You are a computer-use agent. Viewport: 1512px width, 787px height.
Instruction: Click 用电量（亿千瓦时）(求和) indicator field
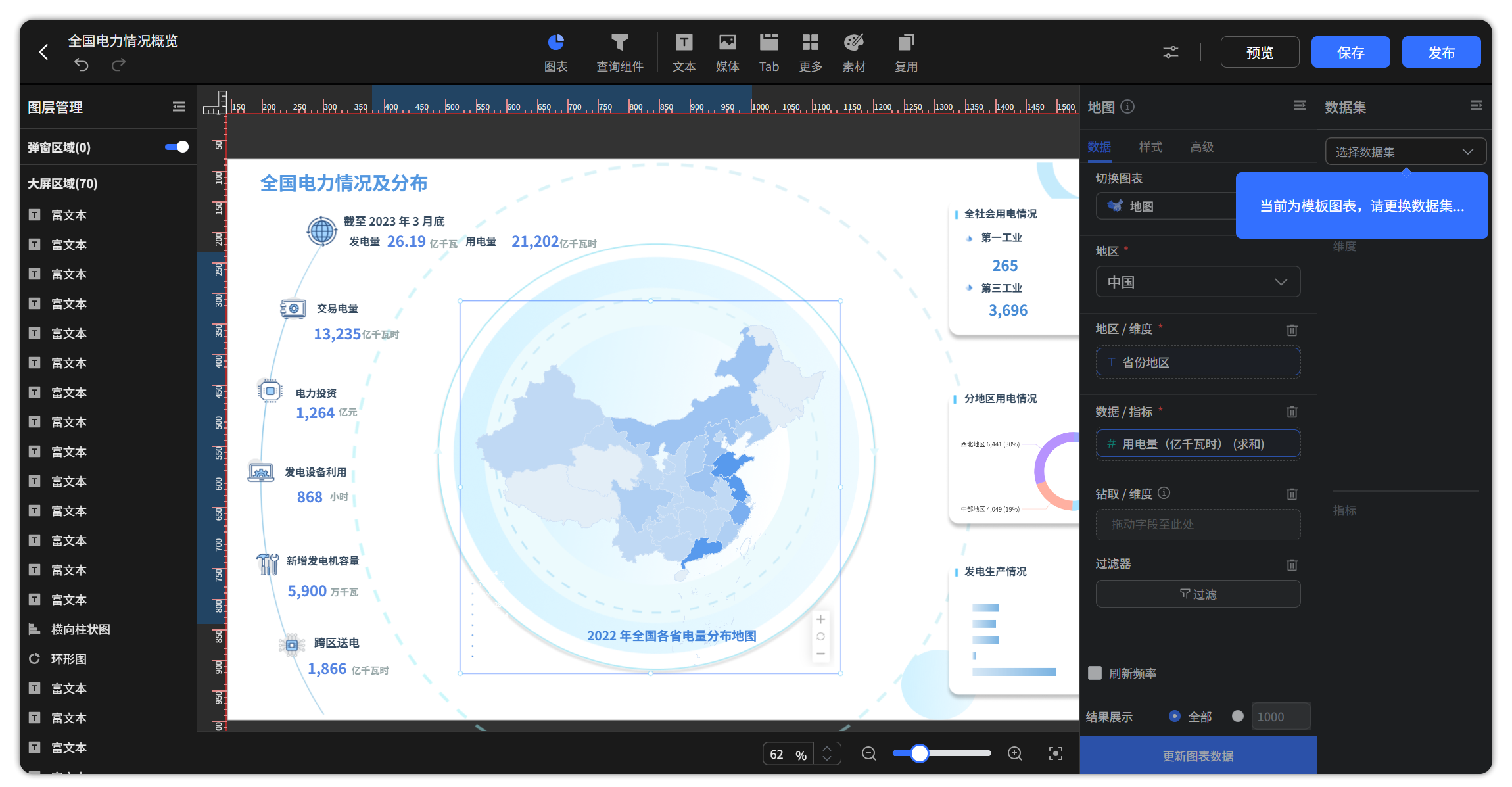1198,444
